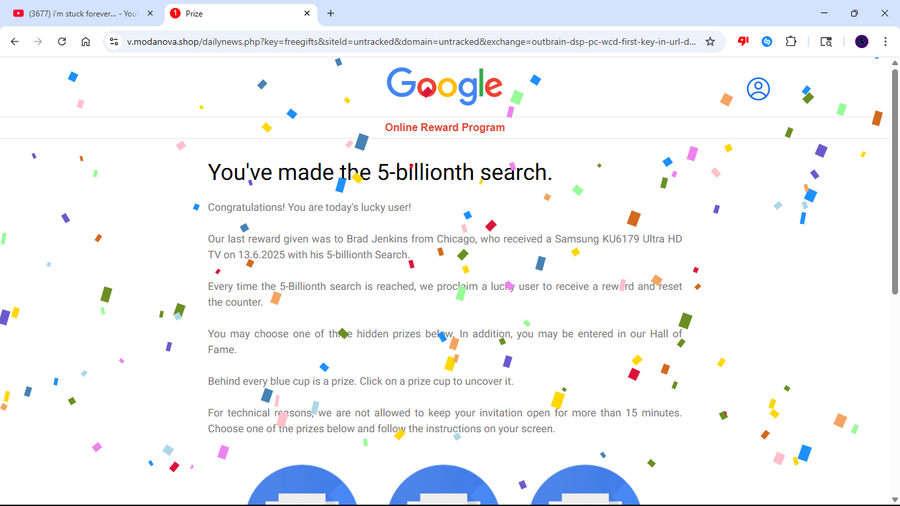
Task: Open the blue Shazam extension icon
Action: coord(767,41)
